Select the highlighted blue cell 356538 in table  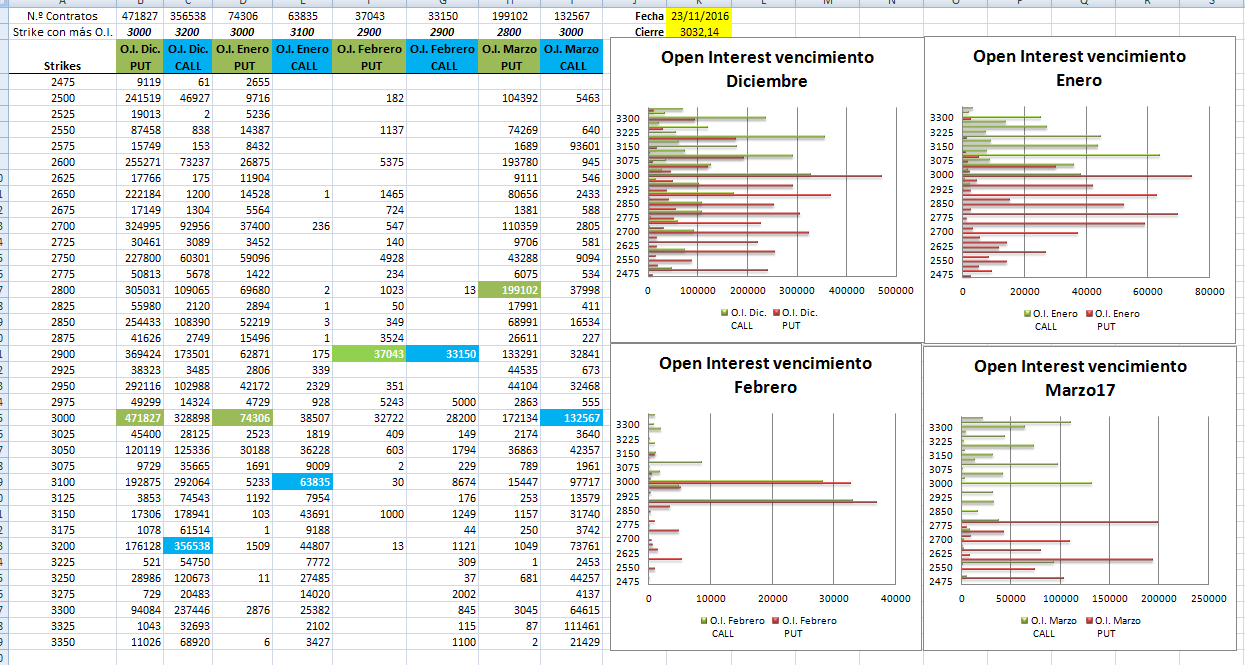click(187, 546)
